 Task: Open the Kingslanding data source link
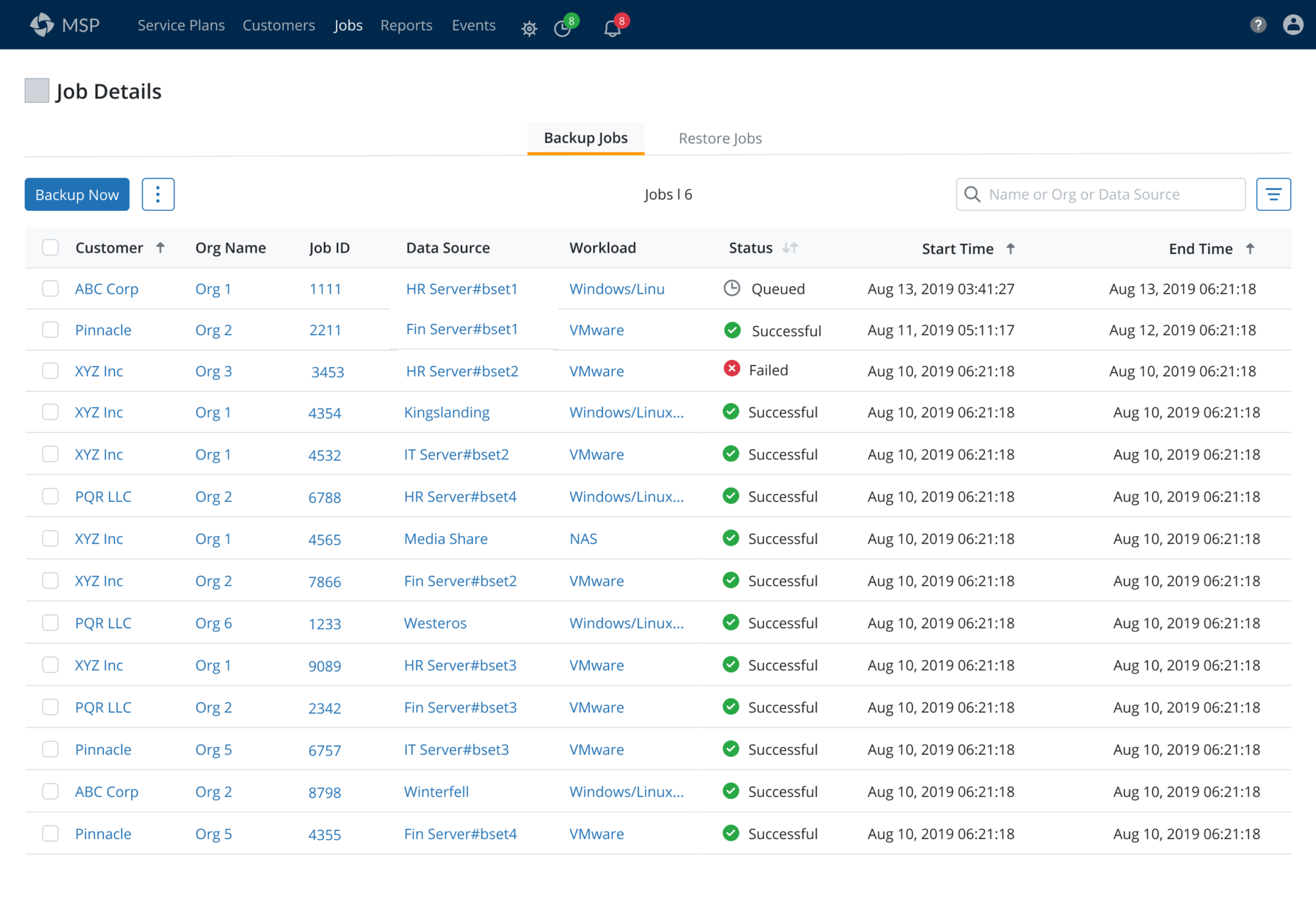tap(447, 412)
